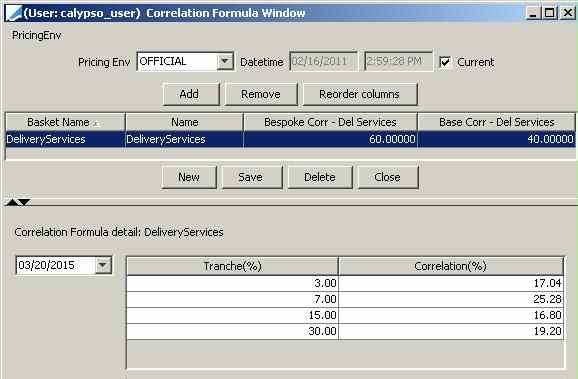Maximize the Correlation Formula Window
The width and height of the screenshot is (578, 379).
[x=549, y=13]
